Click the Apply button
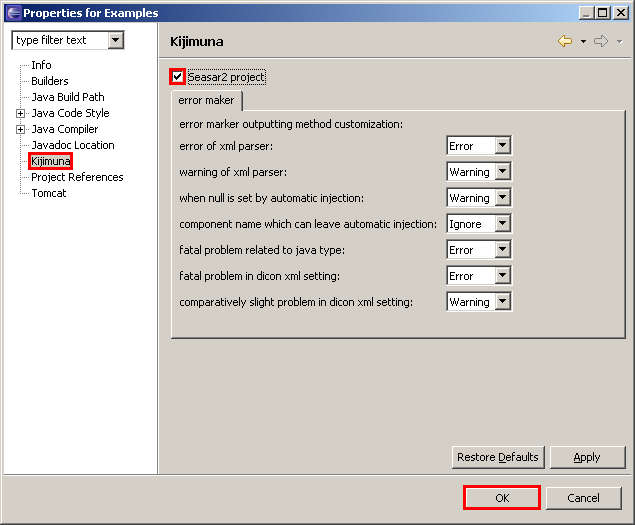This screenshot has width=635, height=525. 587,457
